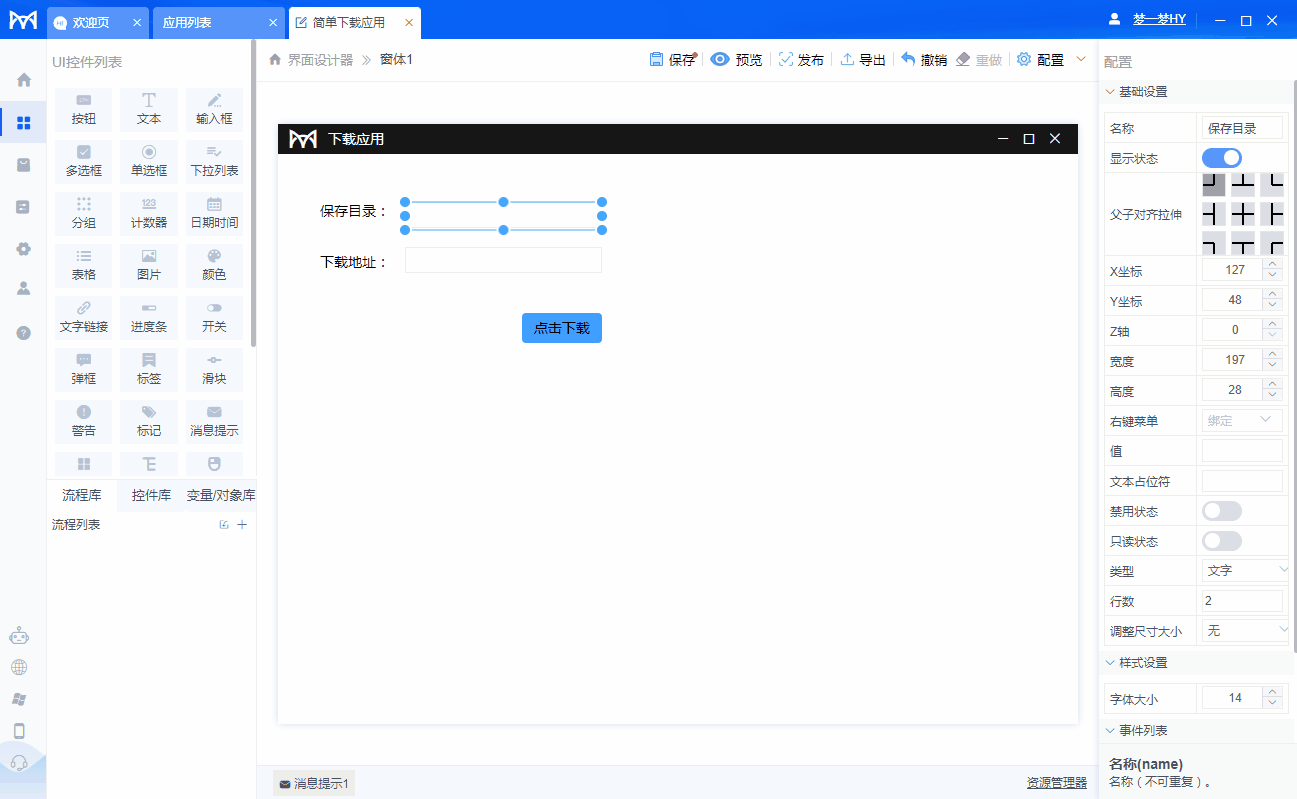Add a 开关 switch control

(x=214, y=317)
